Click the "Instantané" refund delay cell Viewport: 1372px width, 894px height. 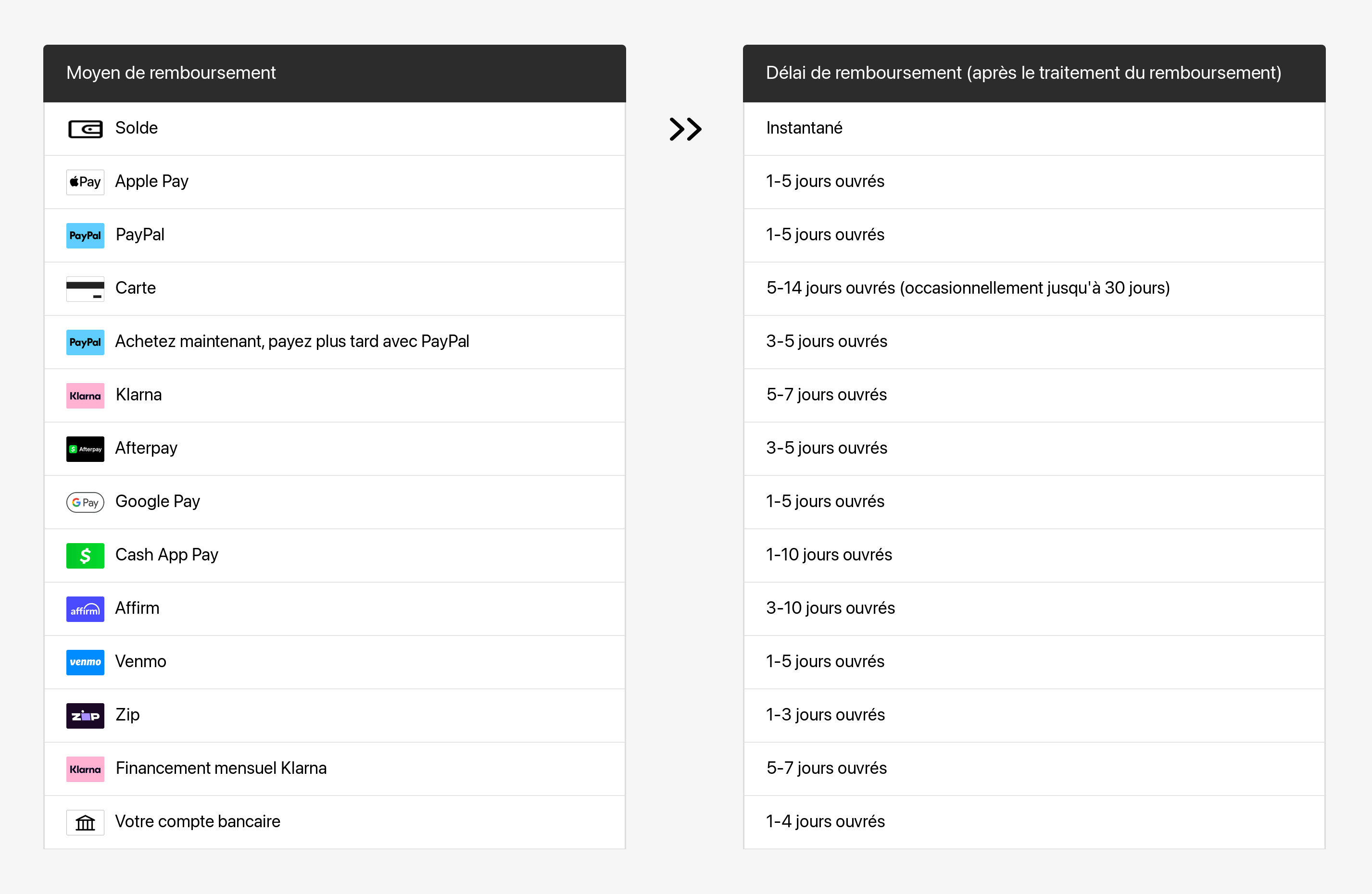(804, 128)
